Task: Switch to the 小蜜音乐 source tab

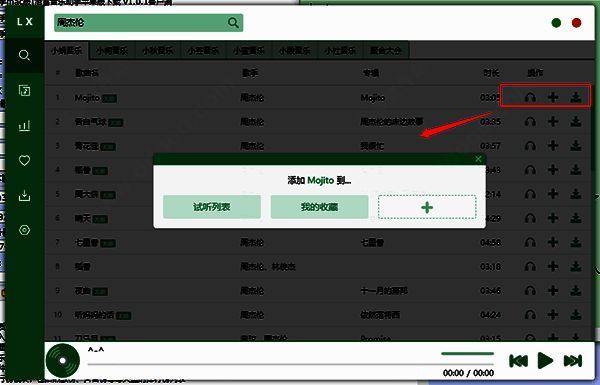Action: [249, 51]
